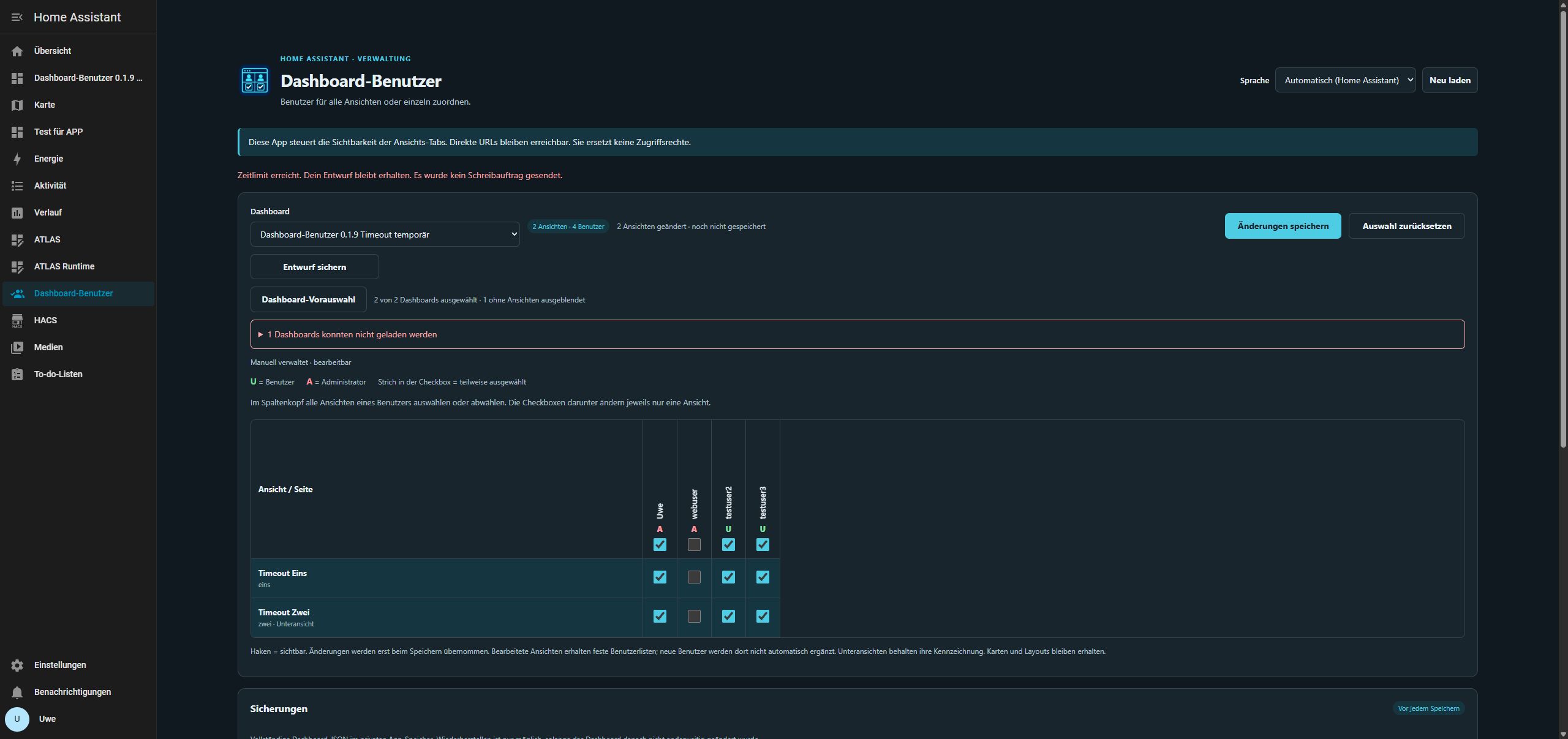Open the Benachrichtigungen bell icon
Image resolution: width=1568 pixels, height=739 pixels.
point(17,692)
